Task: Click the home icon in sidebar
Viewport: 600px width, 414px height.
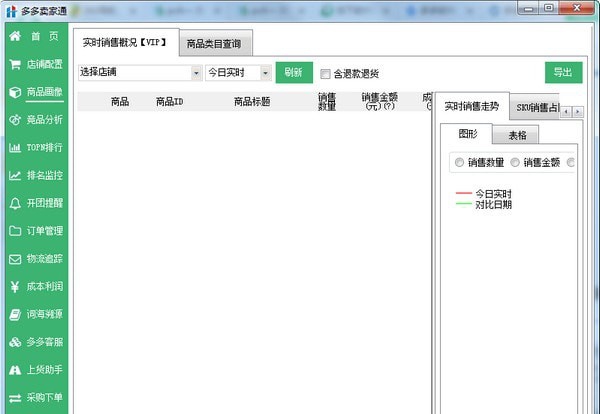Action: (15, 36)
